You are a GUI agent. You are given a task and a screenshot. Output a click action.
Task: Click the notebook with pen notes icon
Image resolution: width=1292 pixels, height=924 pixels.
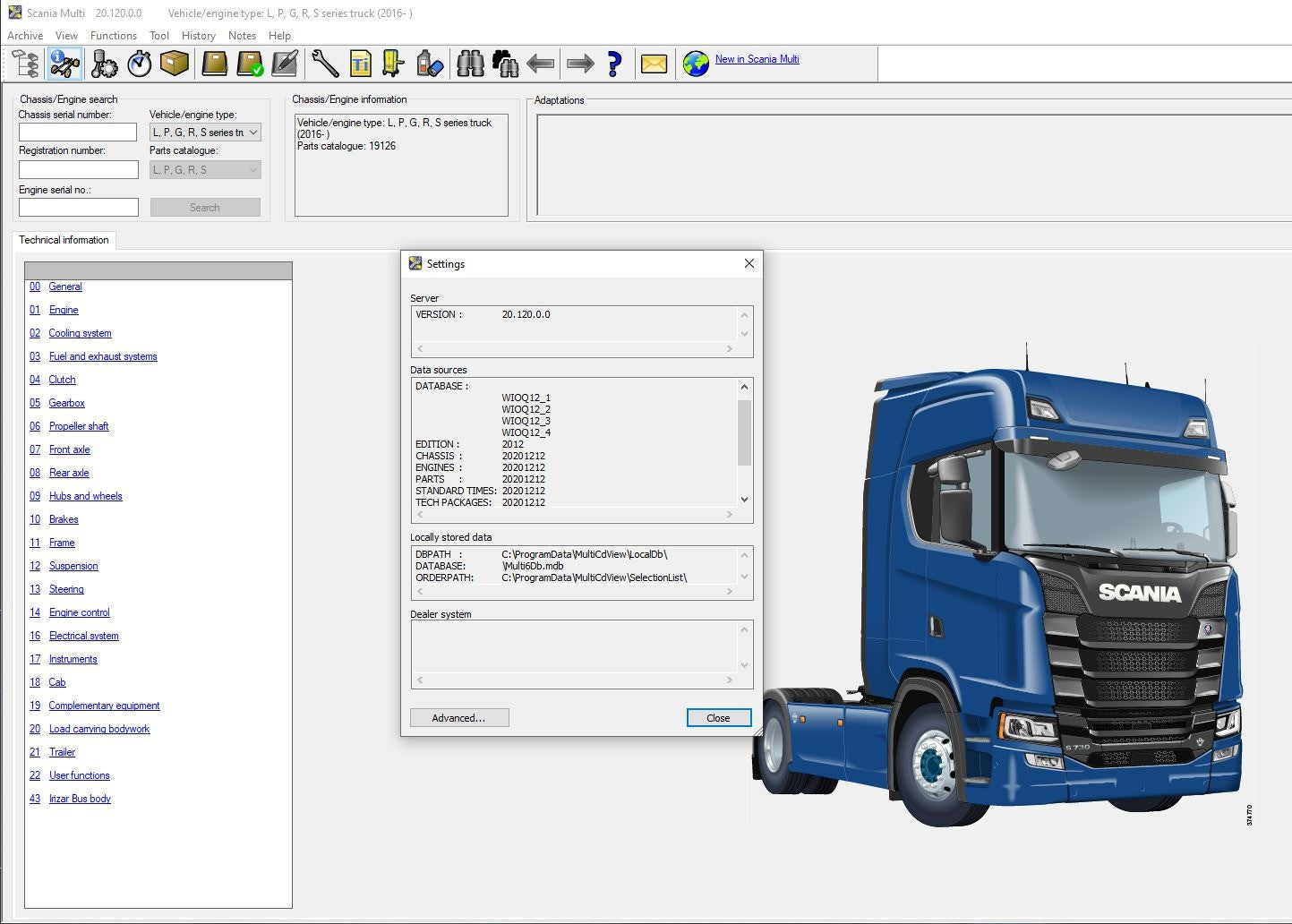285,64
